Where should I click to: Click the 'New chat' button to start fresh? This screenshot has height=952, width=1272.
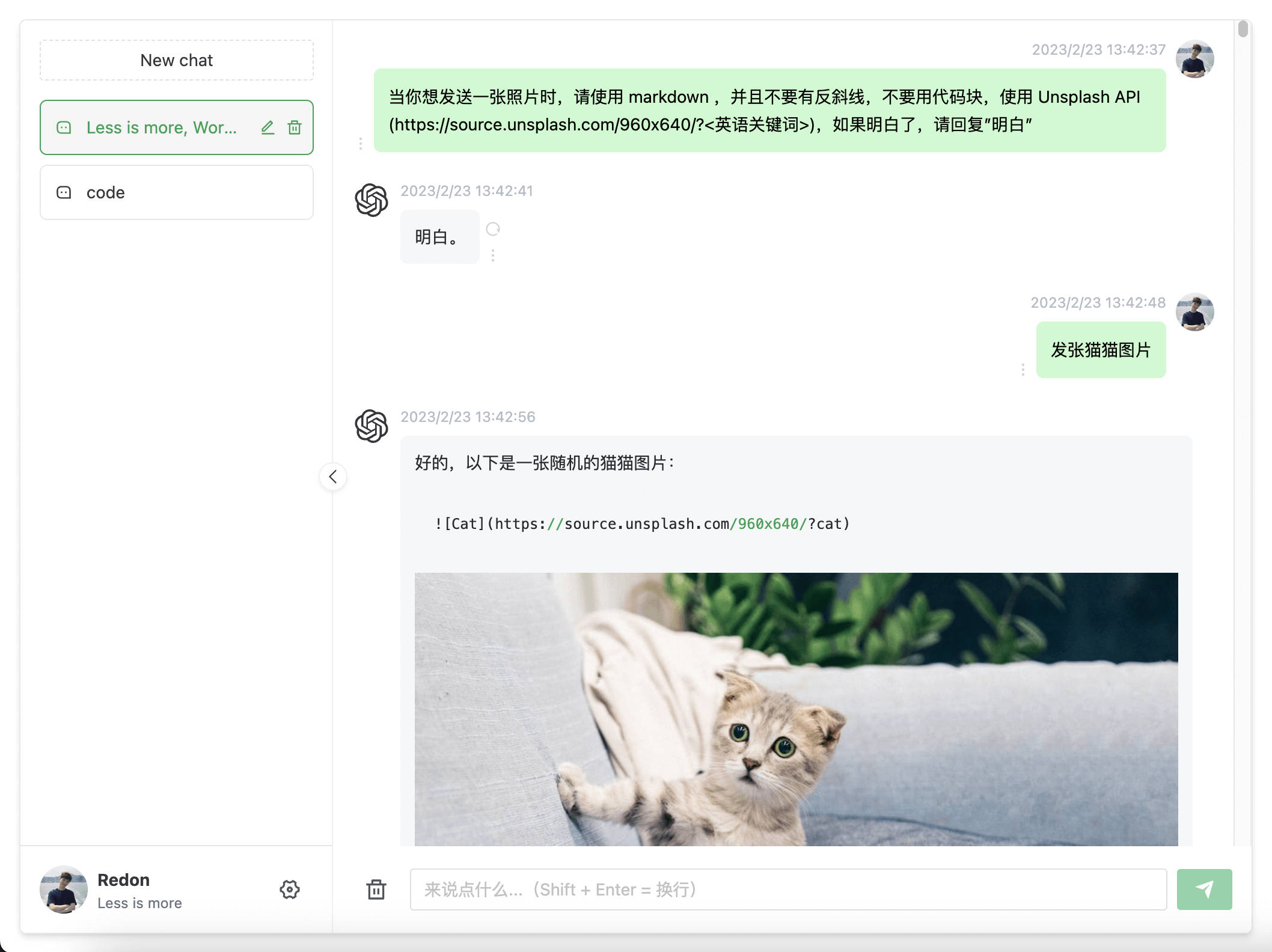click(176, 60)
